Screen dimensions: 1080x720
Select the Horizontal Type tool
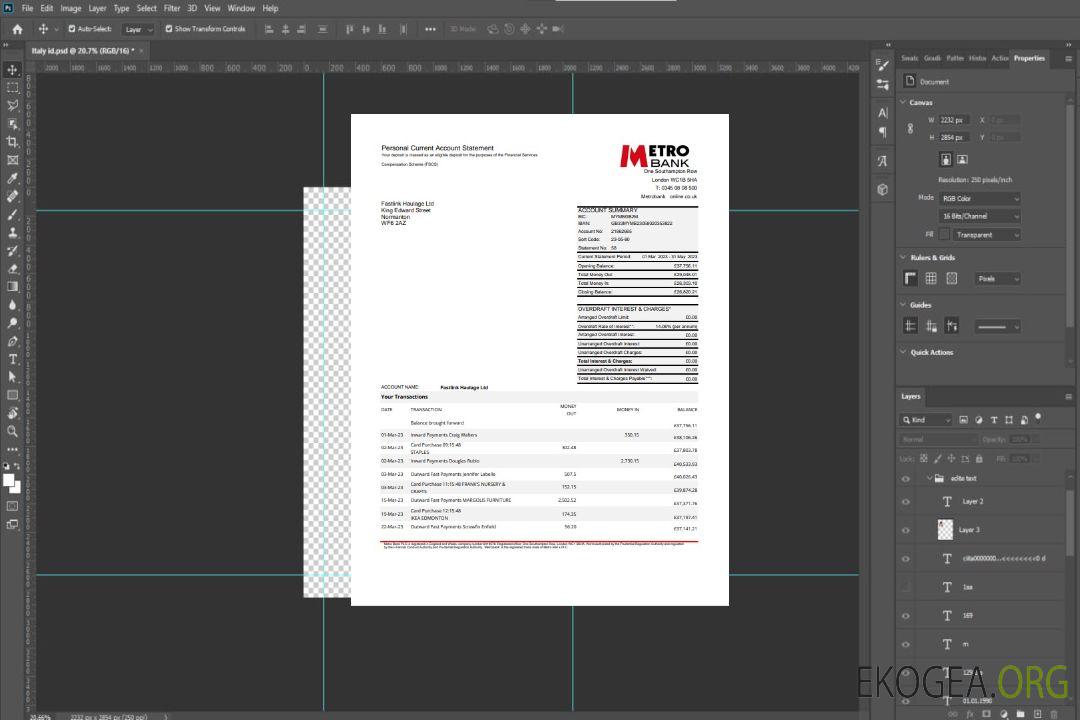(x=12, y=359)
